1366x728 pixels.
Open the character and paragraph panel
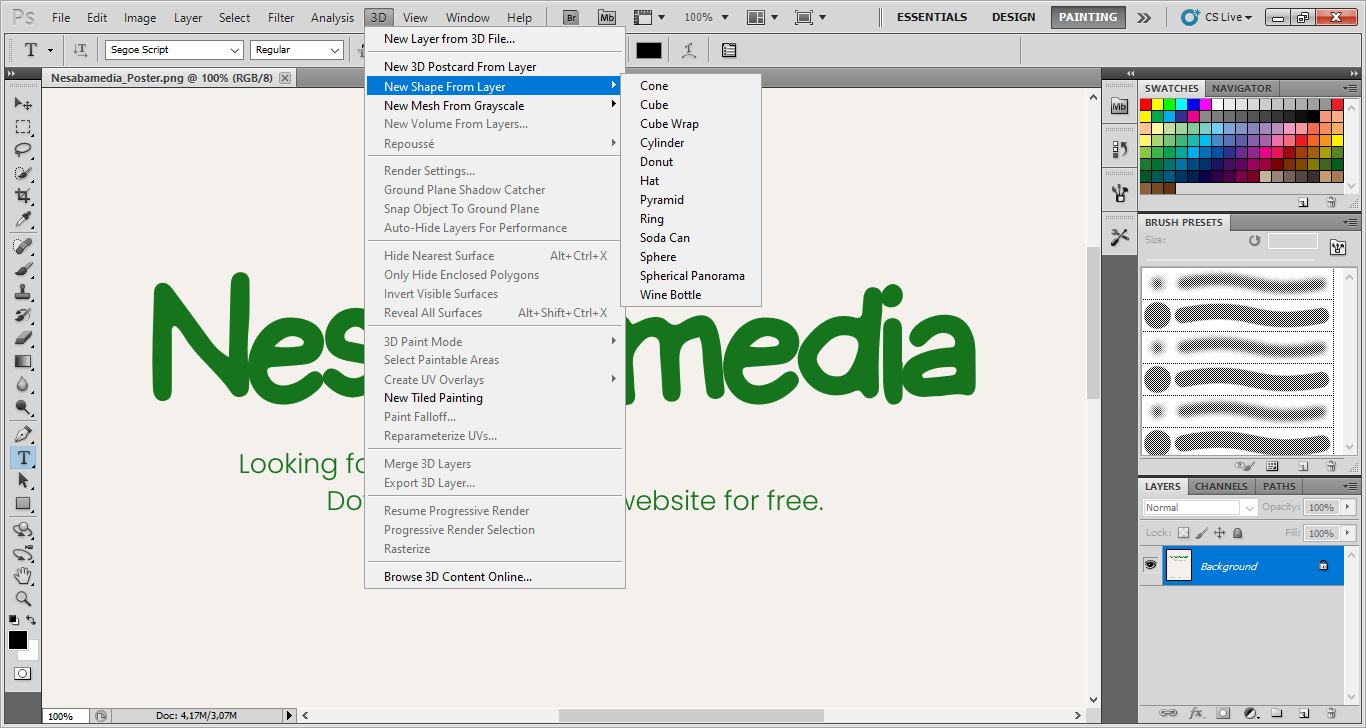[729, 50]
